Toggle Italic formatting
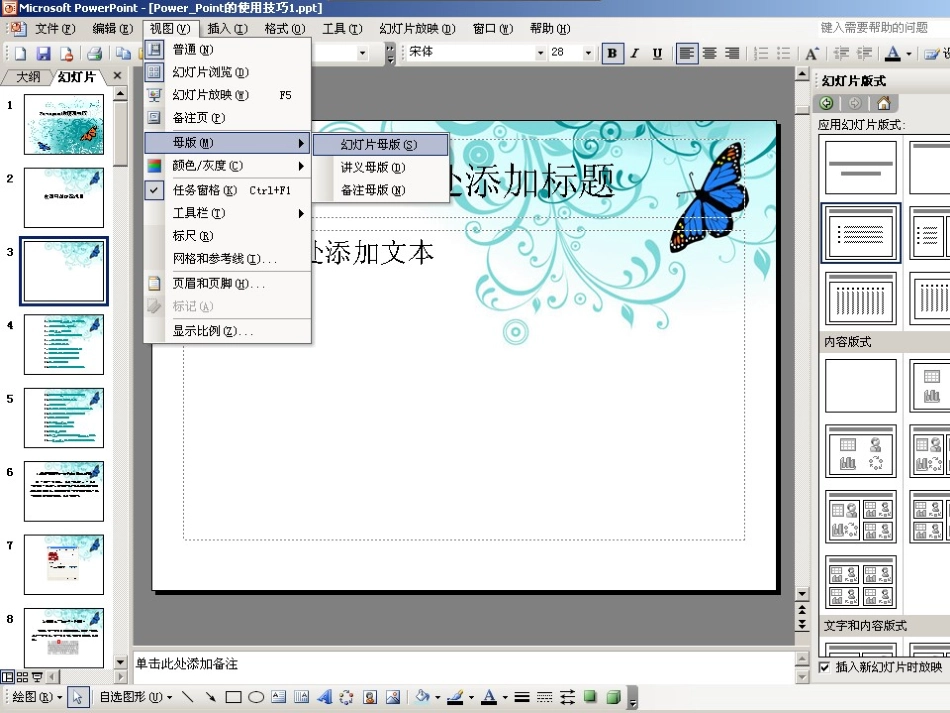The width and height of the screenshot is (950, 713). pos(634,53)
